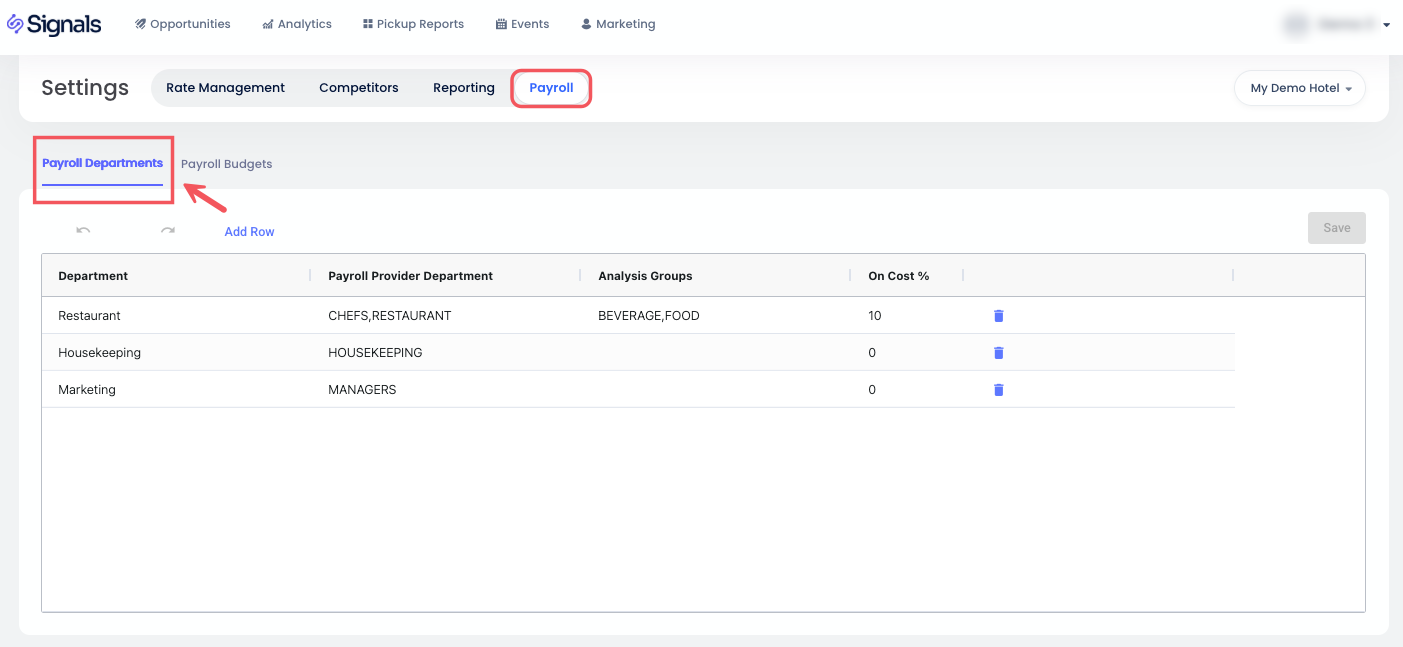Switch to Rate Management tab
Viewport: 1403px width, 647px height.
point(225,88)
